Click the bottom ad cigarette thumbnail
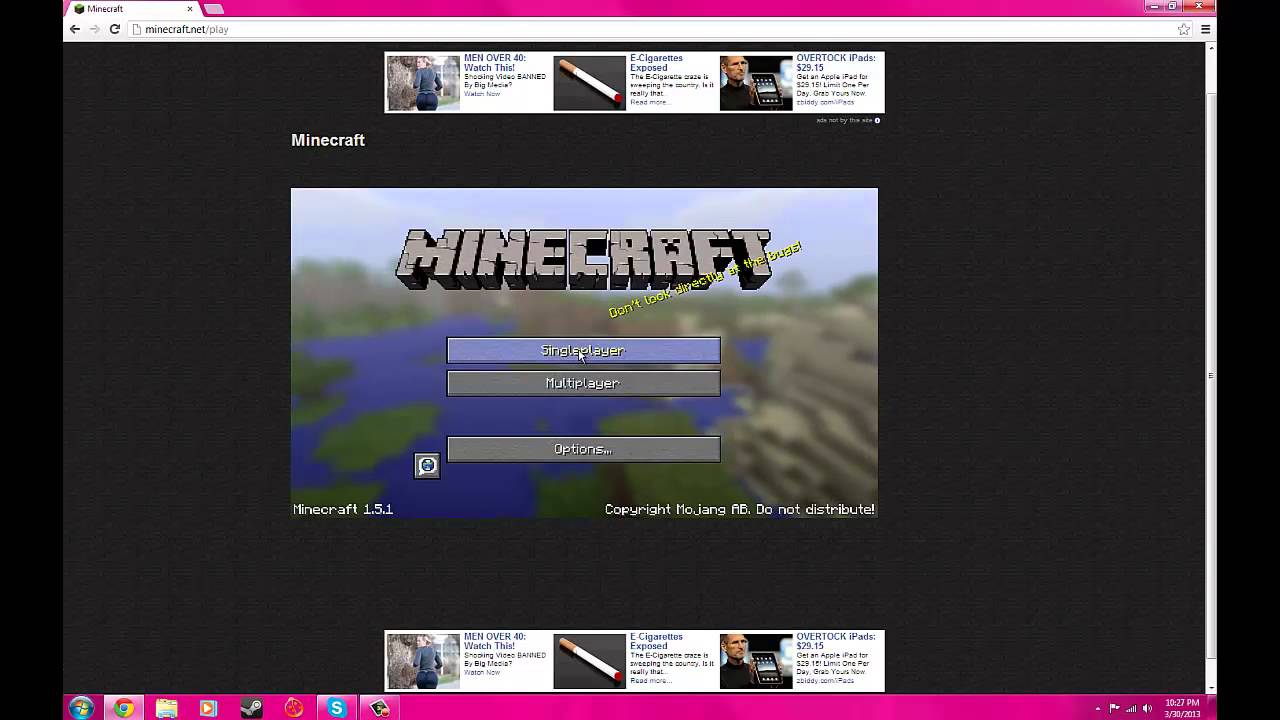The height and width of the screenshot is (720, 1280). point(589,661)
